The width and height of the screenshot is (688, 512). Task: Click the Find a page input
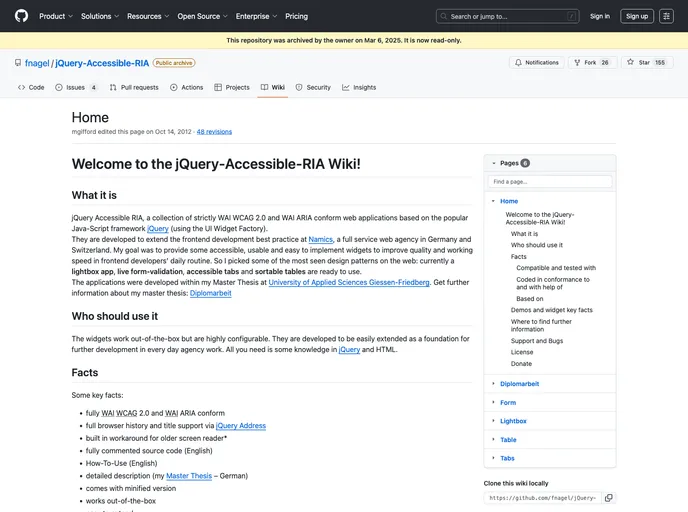point(550,182)
